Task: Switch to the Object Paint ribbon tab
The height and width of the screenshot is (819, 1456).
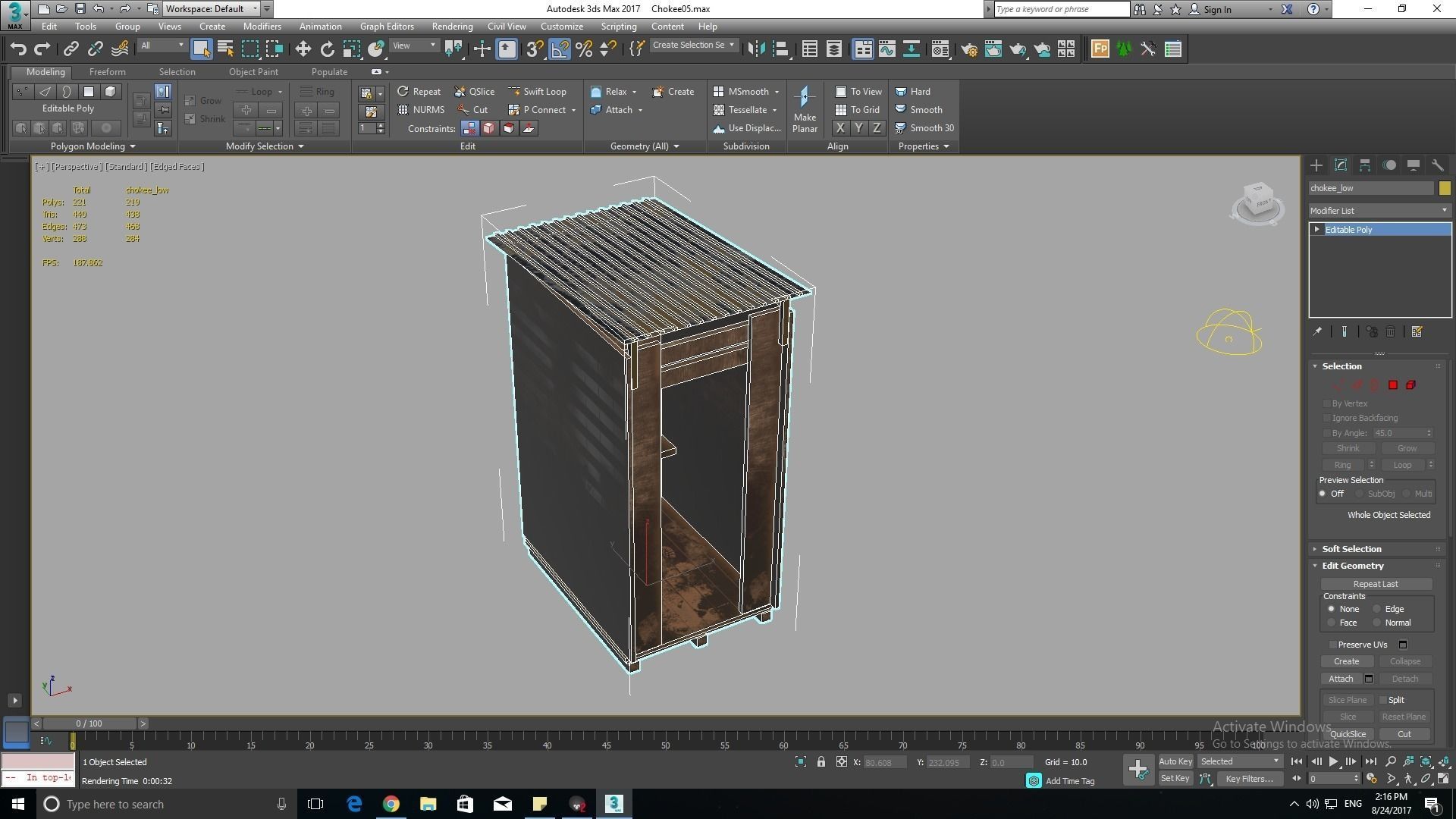Action: tap(253, 72)
